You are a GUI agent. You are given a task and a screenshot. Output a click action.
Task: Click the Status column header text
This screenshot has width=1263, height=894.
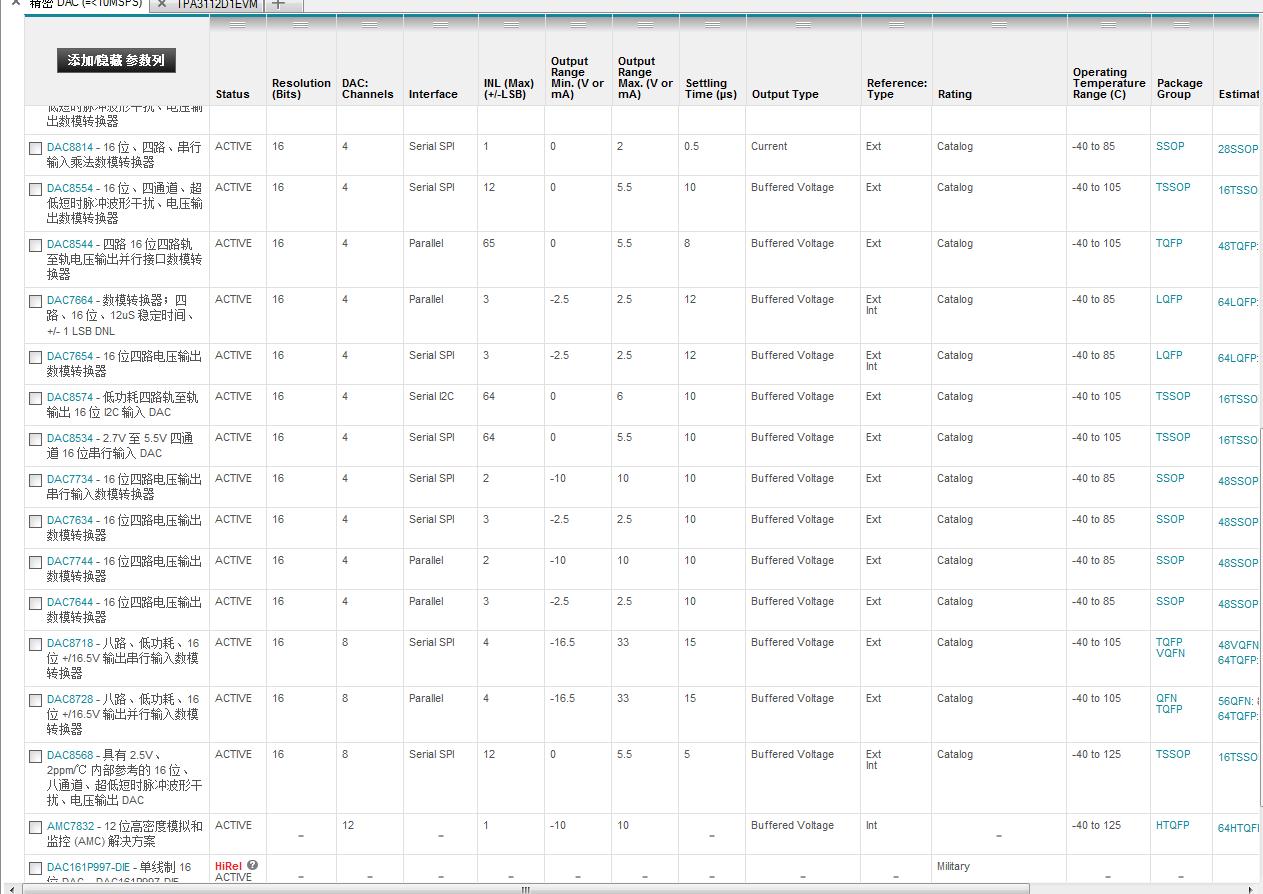[232, 94]
